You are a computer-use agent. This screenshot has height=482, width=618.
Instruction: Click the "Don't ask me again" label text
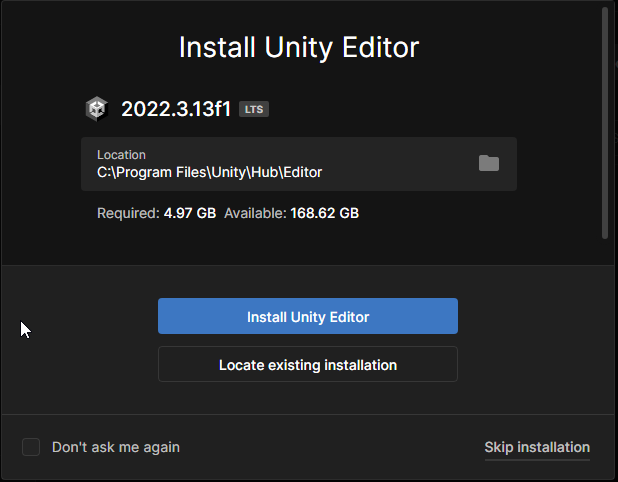pos(116,447)
